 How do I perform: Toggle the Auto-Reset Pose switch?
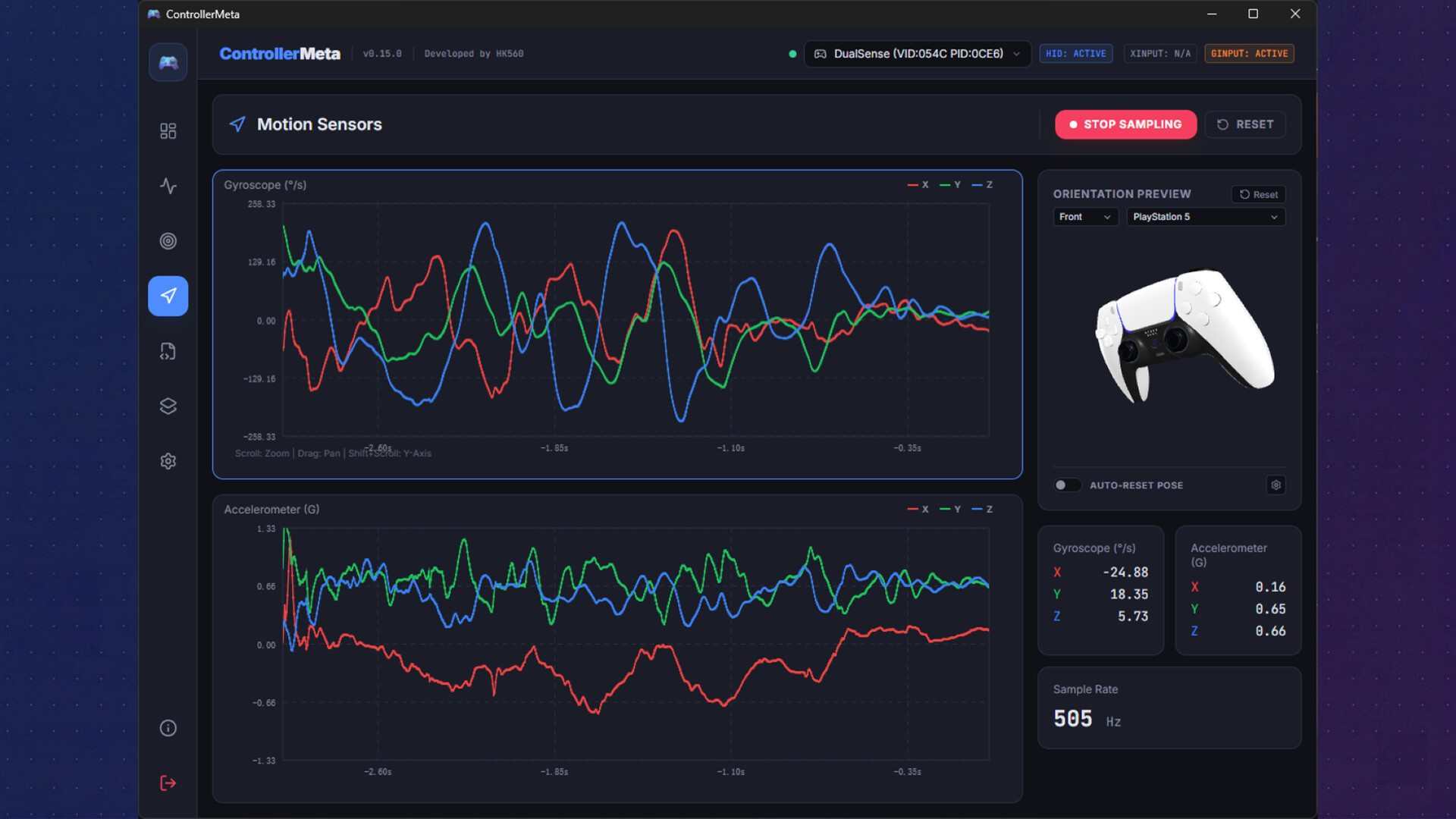click(1066, 485)
